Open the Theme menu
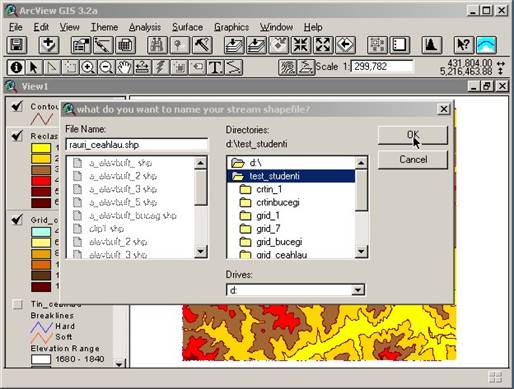Viewport: 514px width, 389px height. (104, 27)
